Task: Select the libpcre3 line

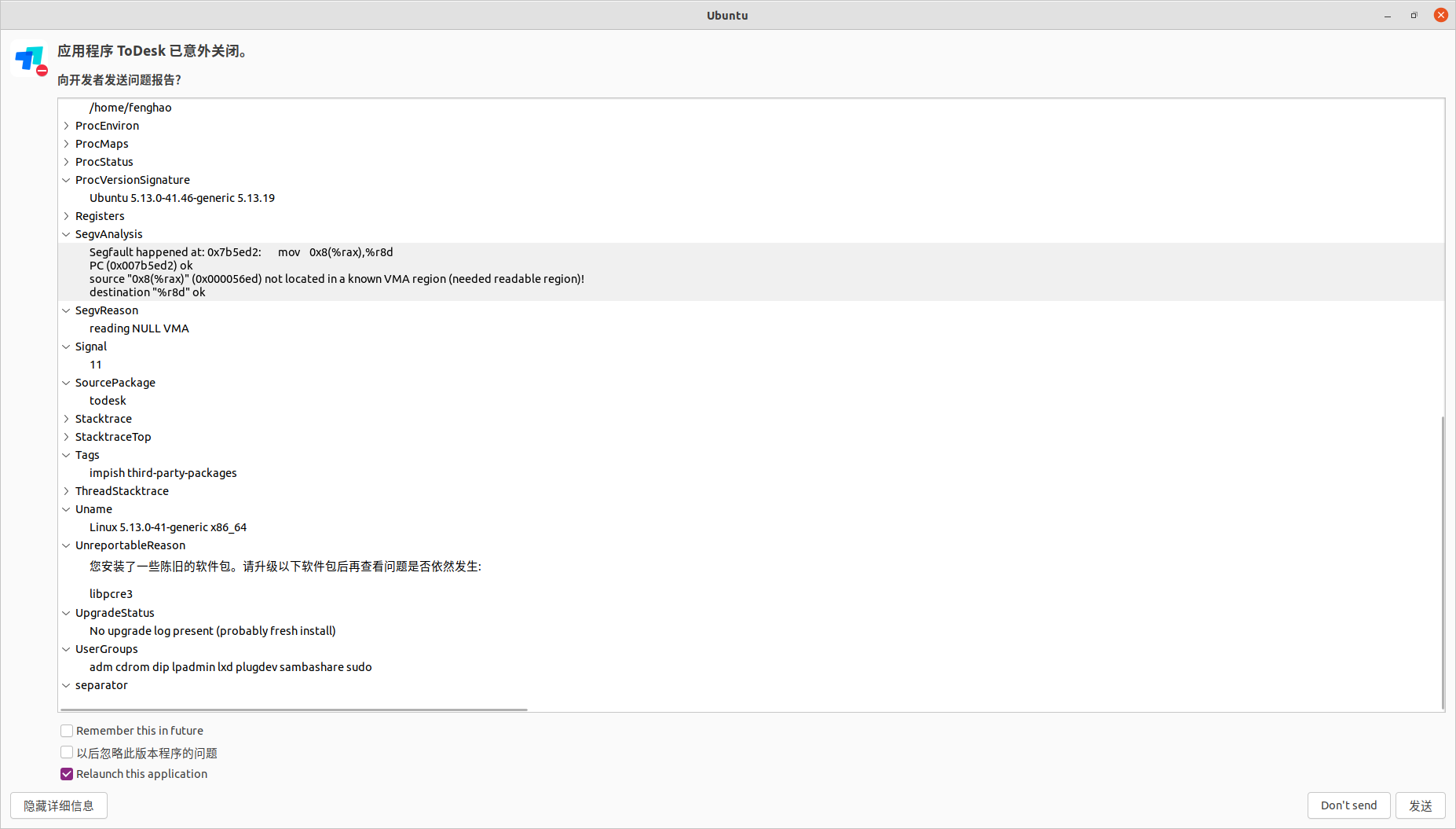Action: pyautogui.click(x=111, y=594)
